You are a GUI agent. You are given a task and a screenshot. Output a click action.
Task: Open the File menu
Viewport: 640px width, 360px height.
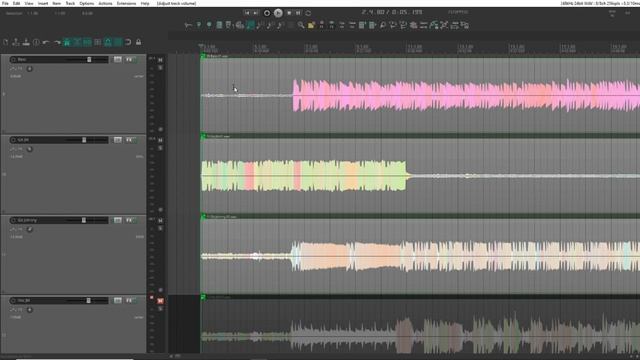[x=5, y=3]
